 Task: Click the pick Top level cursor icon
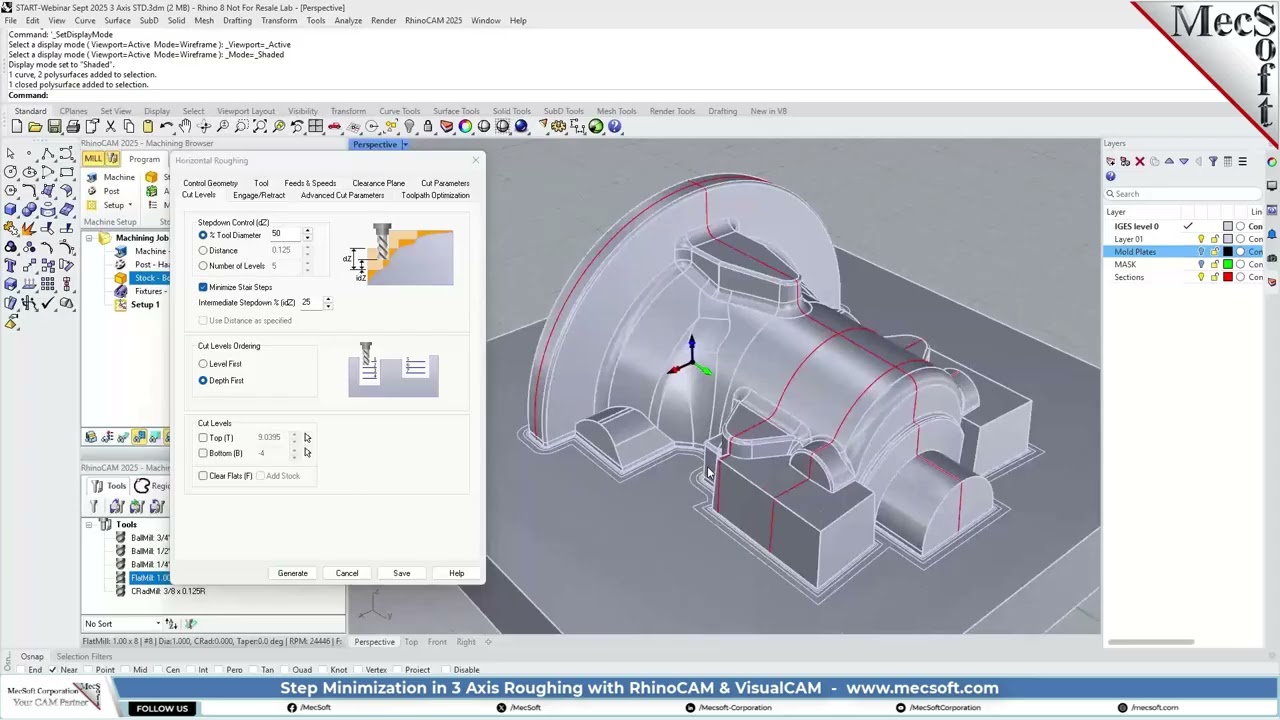coord(307,438)
